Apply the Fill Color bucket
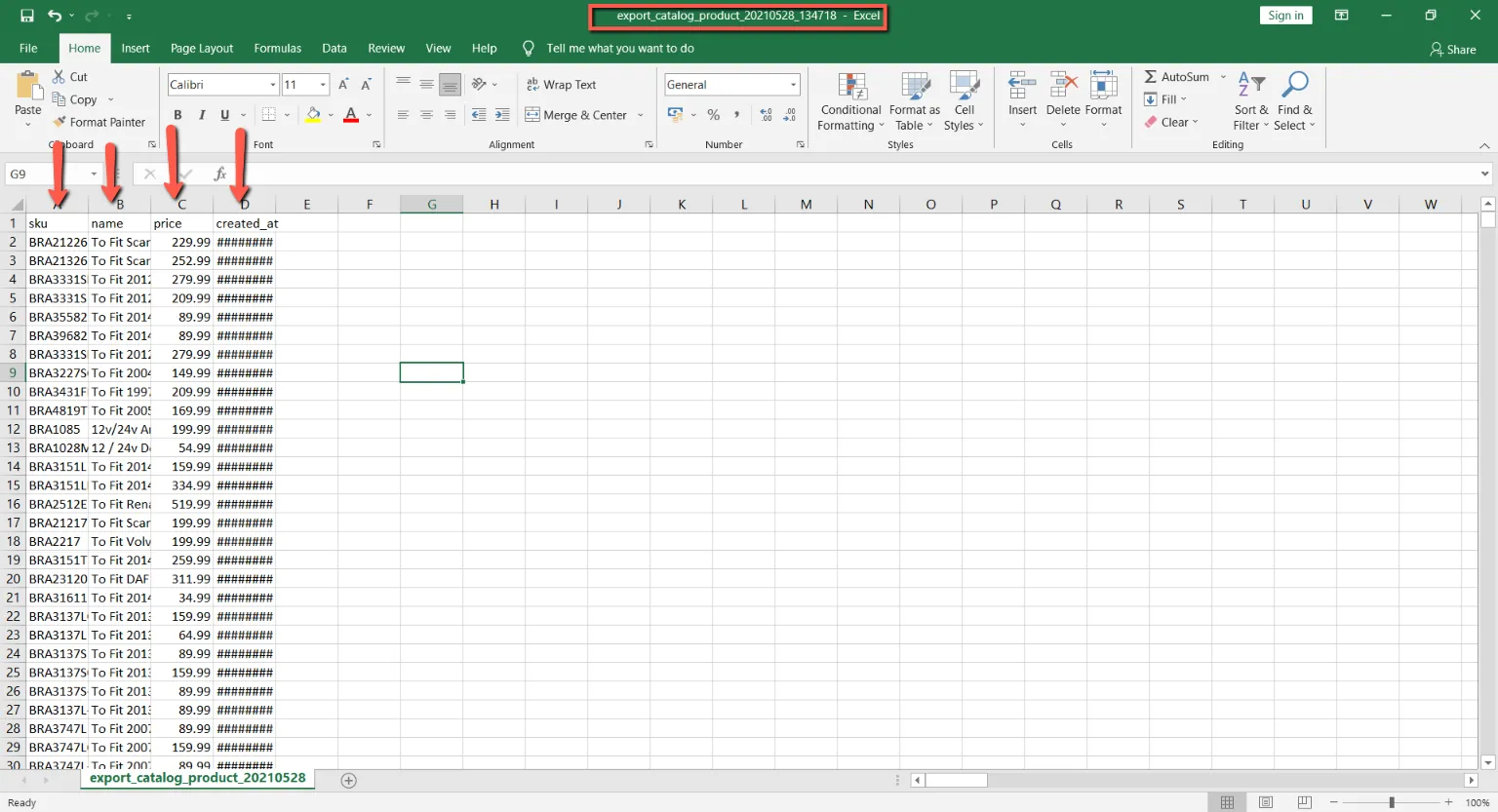This screenshot has height=812, width=1498. 313,114
